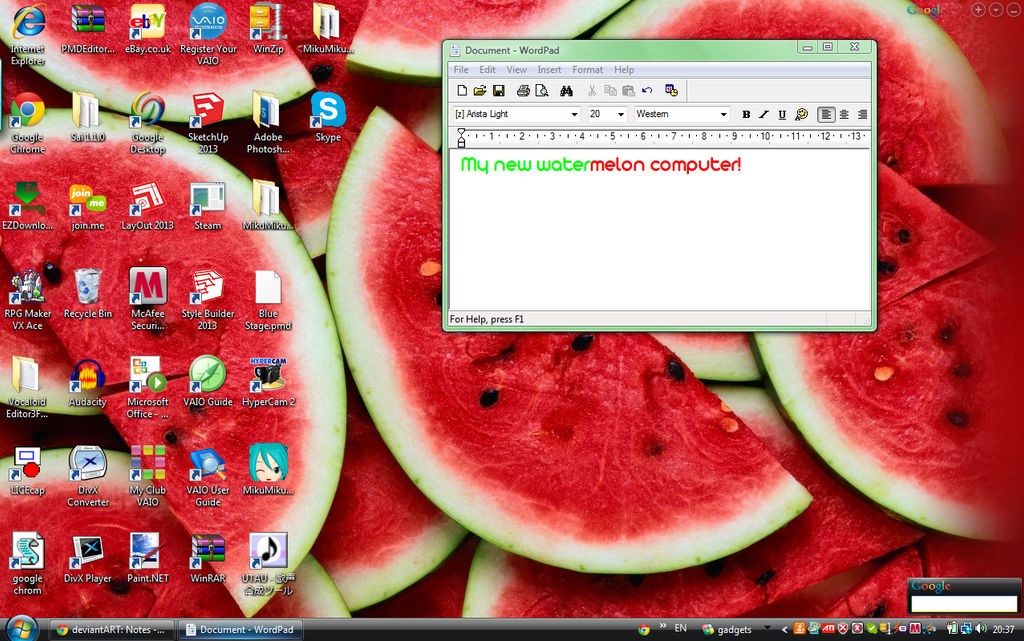1024x641 pixels.
Task: Select the eBay.co.uk desktop shortcut
Action: 148,29
